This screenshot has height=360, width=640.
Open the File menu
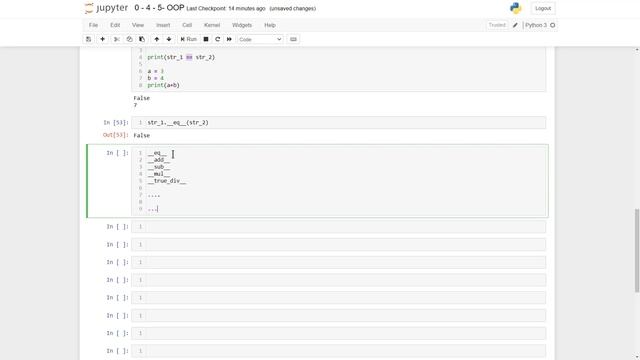[93, 25]
